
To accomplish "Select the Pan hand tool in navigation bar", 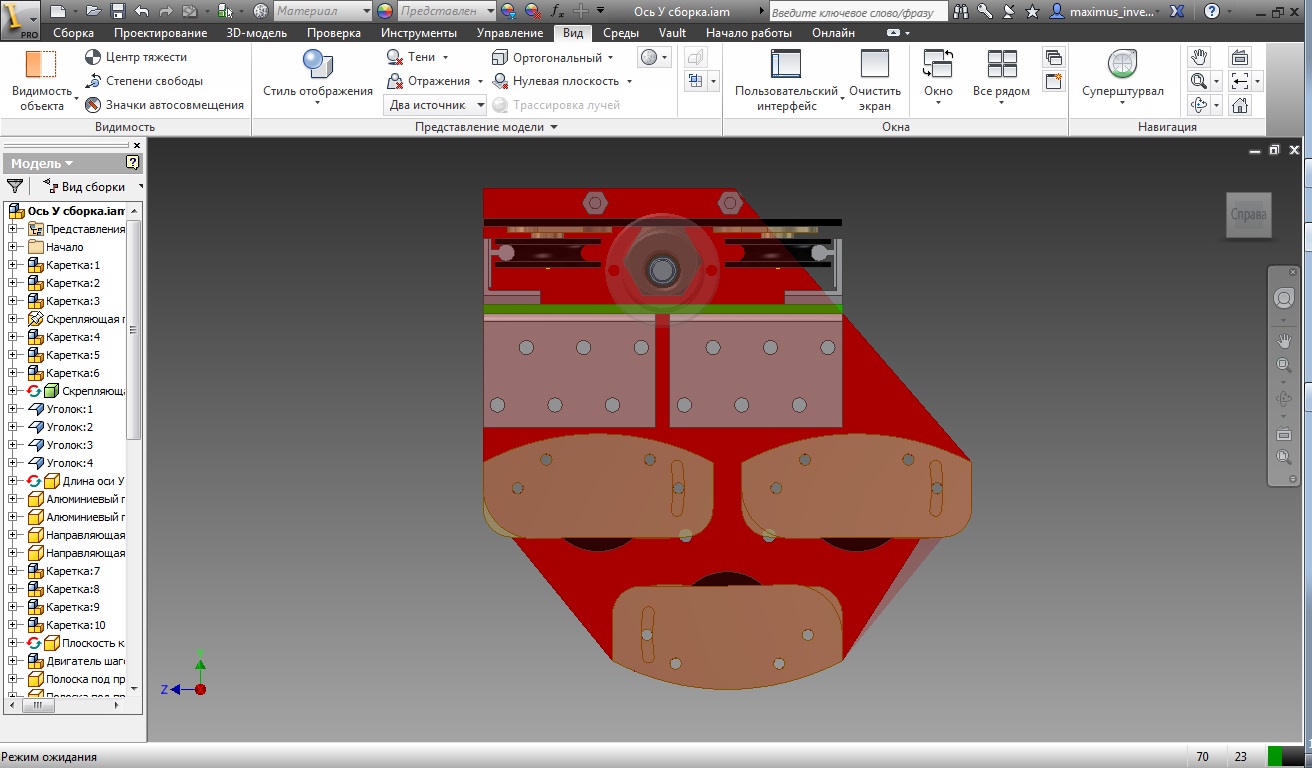I will (1284, 340).
